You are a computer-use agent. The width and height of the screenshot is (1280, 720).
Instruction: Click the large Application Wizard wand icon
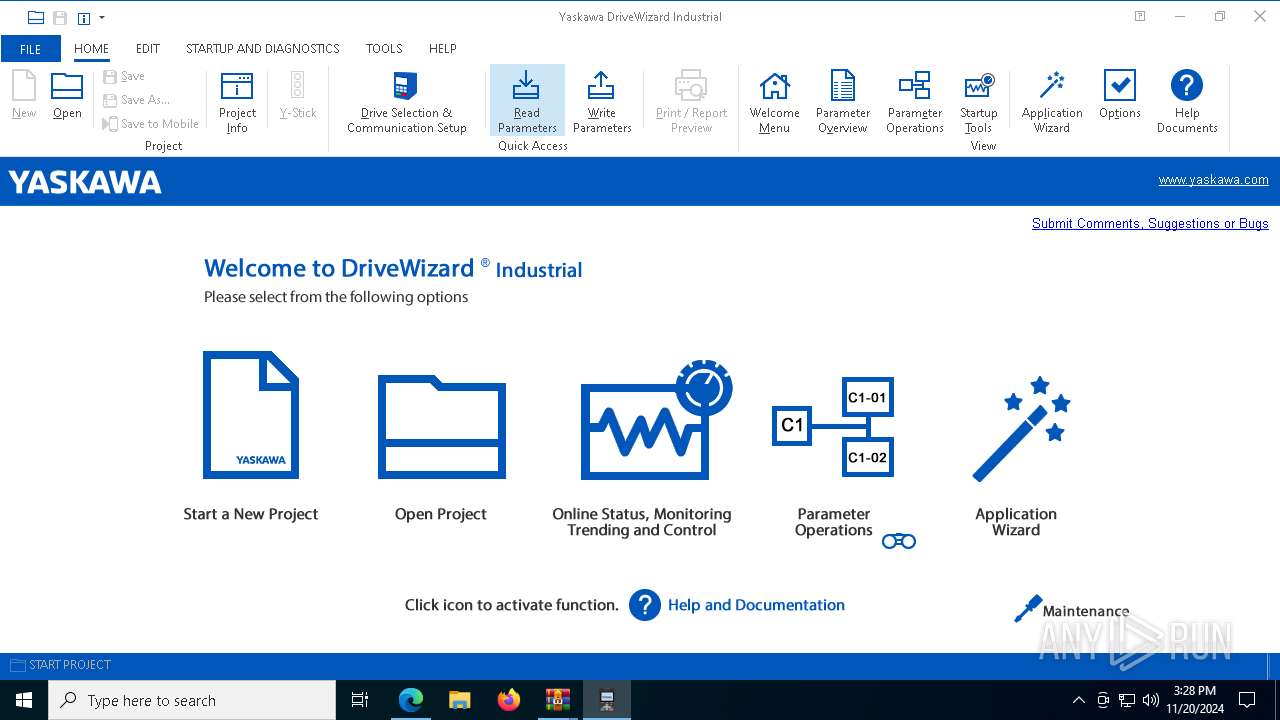pyautogui.click(x=1021, y=428)
